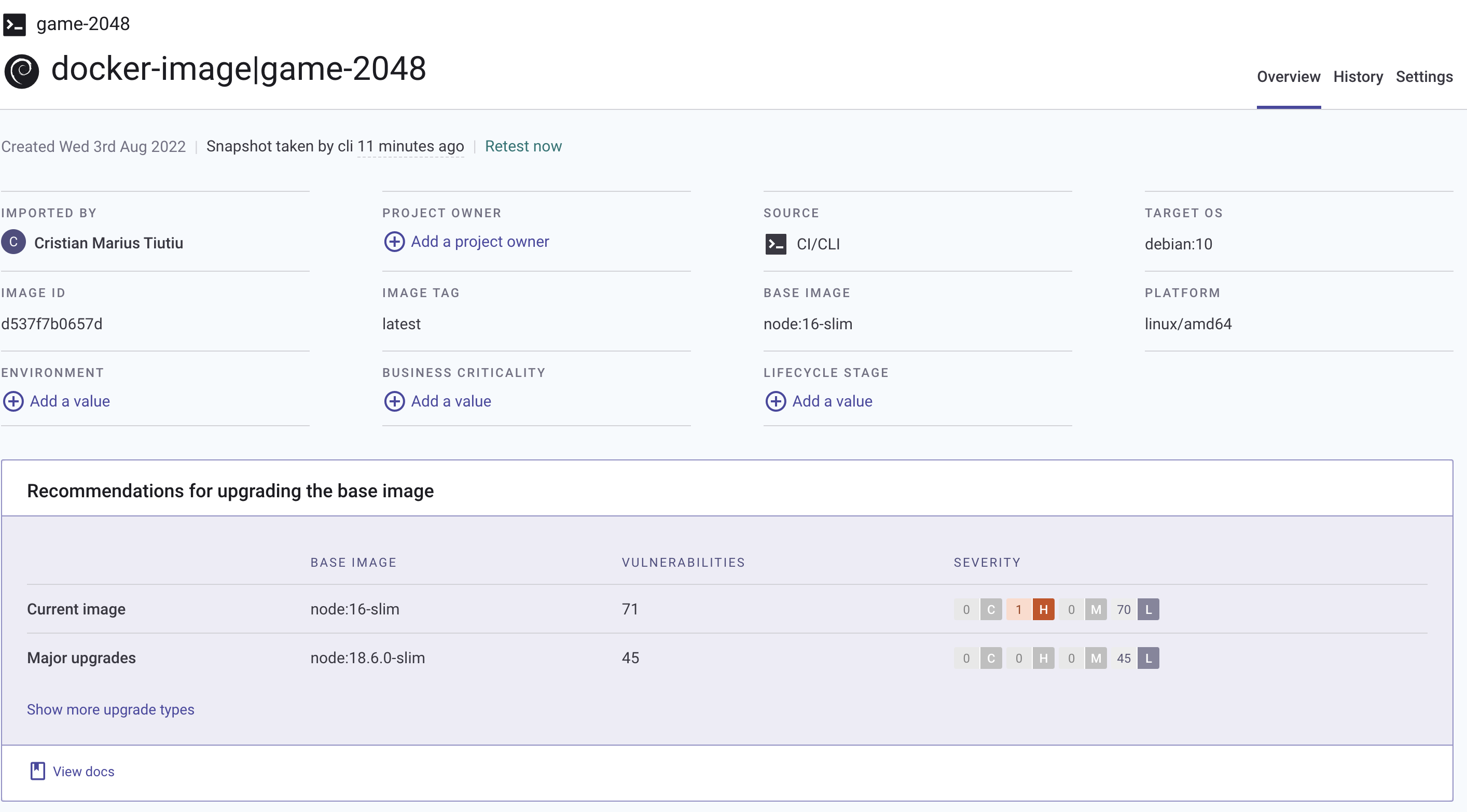Expand Show more upgrade types
1467x812 pixels.
coord(110,709)
